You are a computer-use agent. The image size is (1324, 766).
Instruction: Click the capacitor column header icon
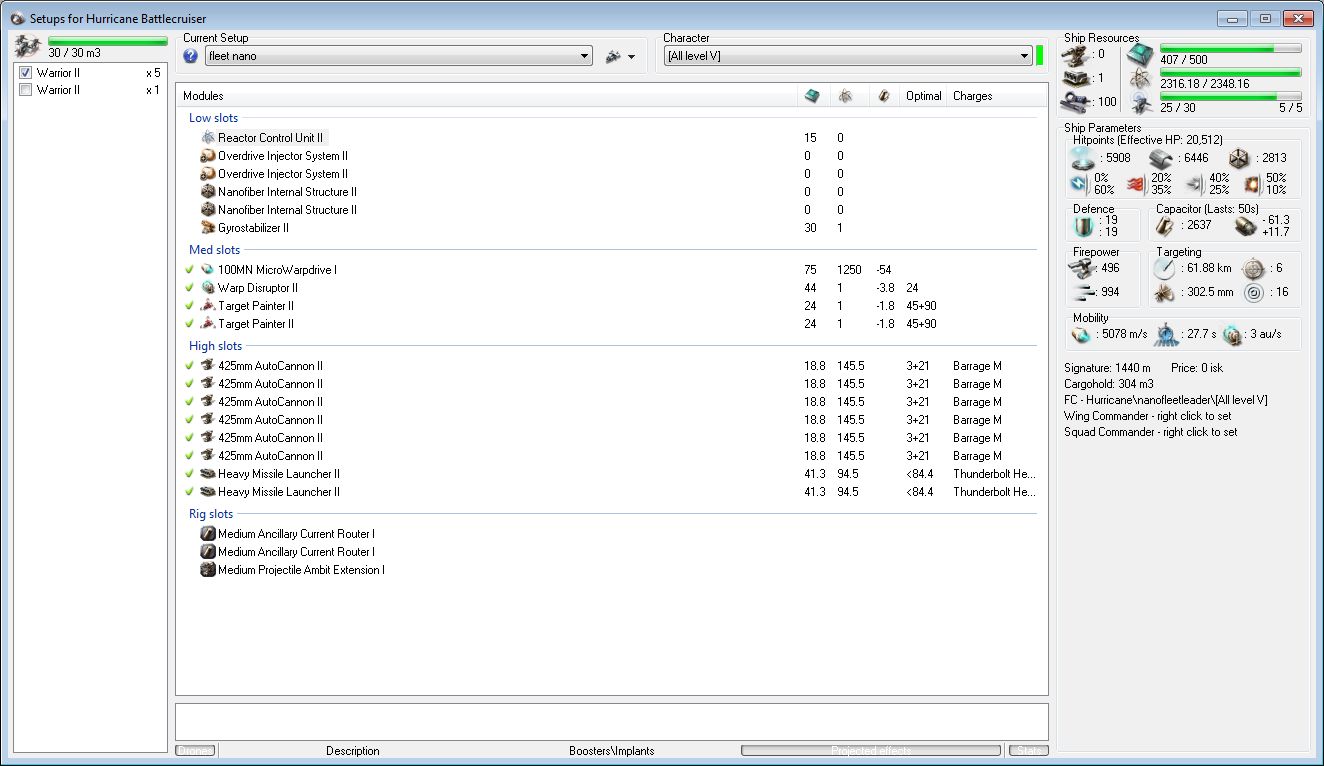pos(883,96)
